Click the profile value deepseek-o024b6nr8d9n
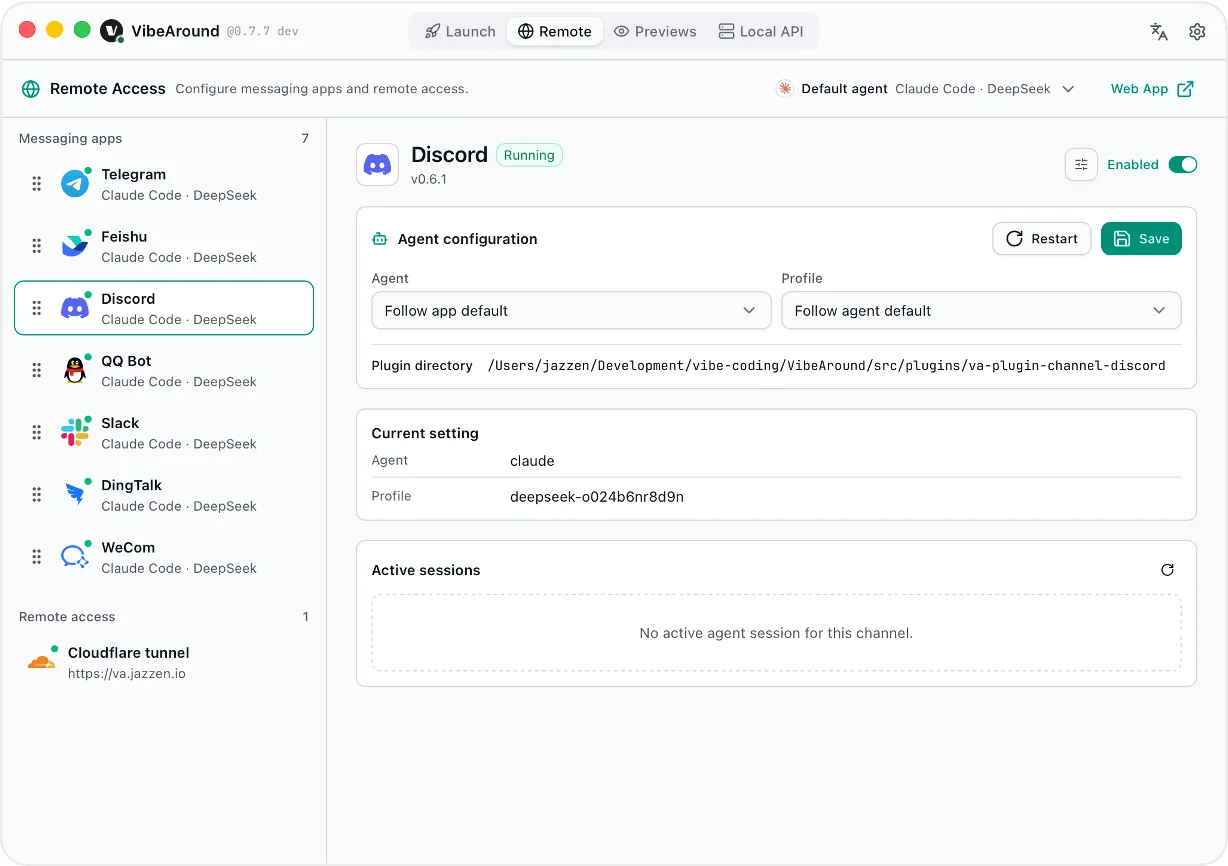Screen dimensions: 1228x866 (x=597, y=496)
